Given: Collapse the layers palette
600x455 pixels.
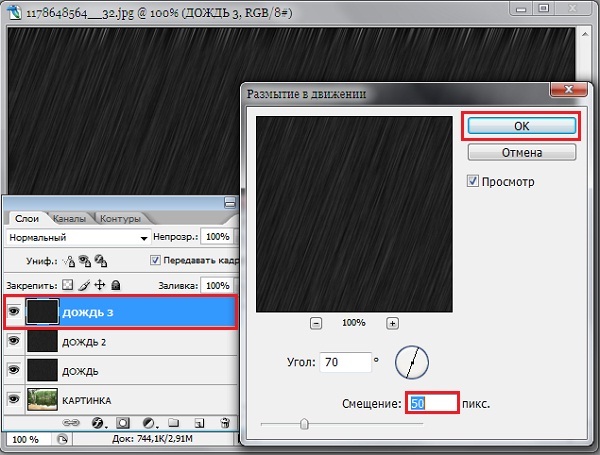Looking at the screenshot, I should tap(230, 203).
